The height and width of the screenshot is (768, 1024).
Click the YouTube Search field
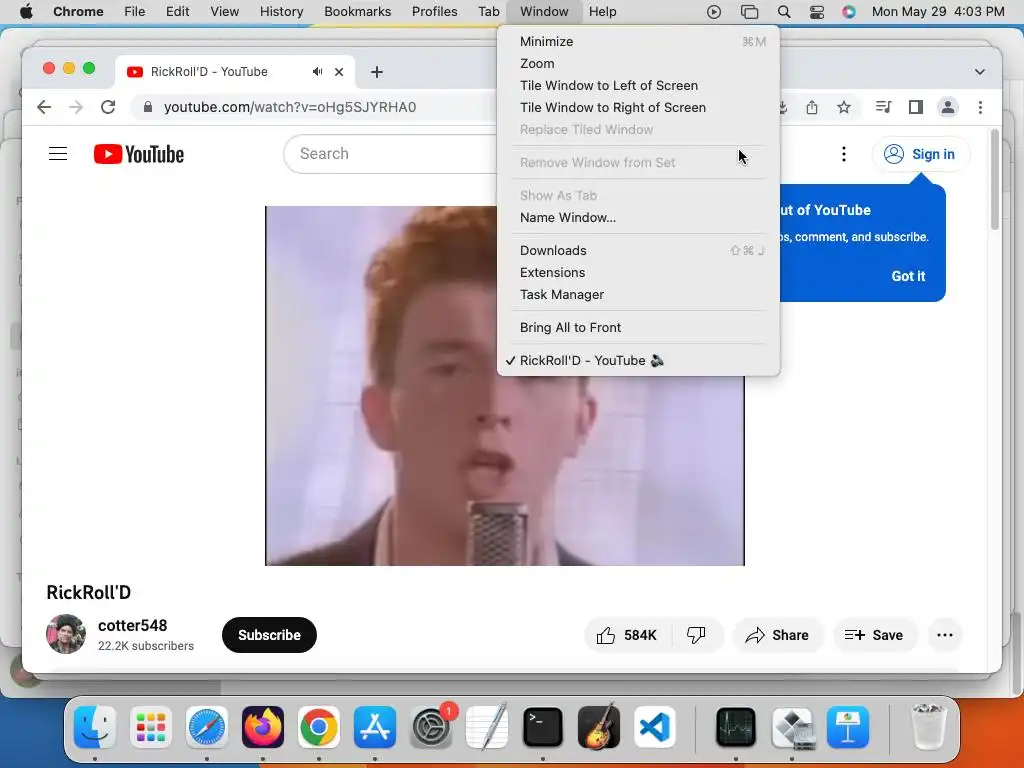click(390, 154)
